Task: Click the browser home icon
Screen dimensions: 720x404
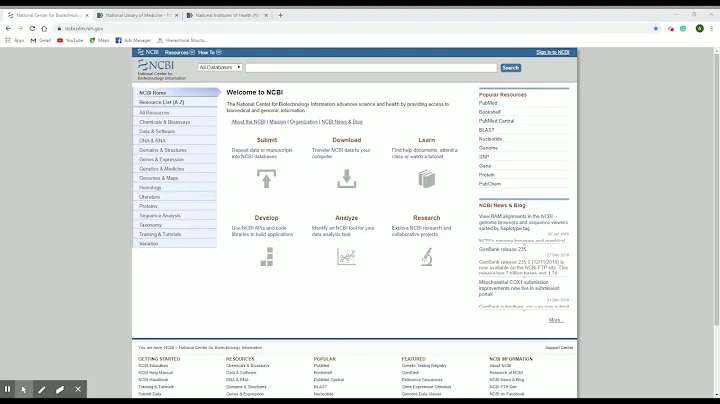Action: point(44,28)
